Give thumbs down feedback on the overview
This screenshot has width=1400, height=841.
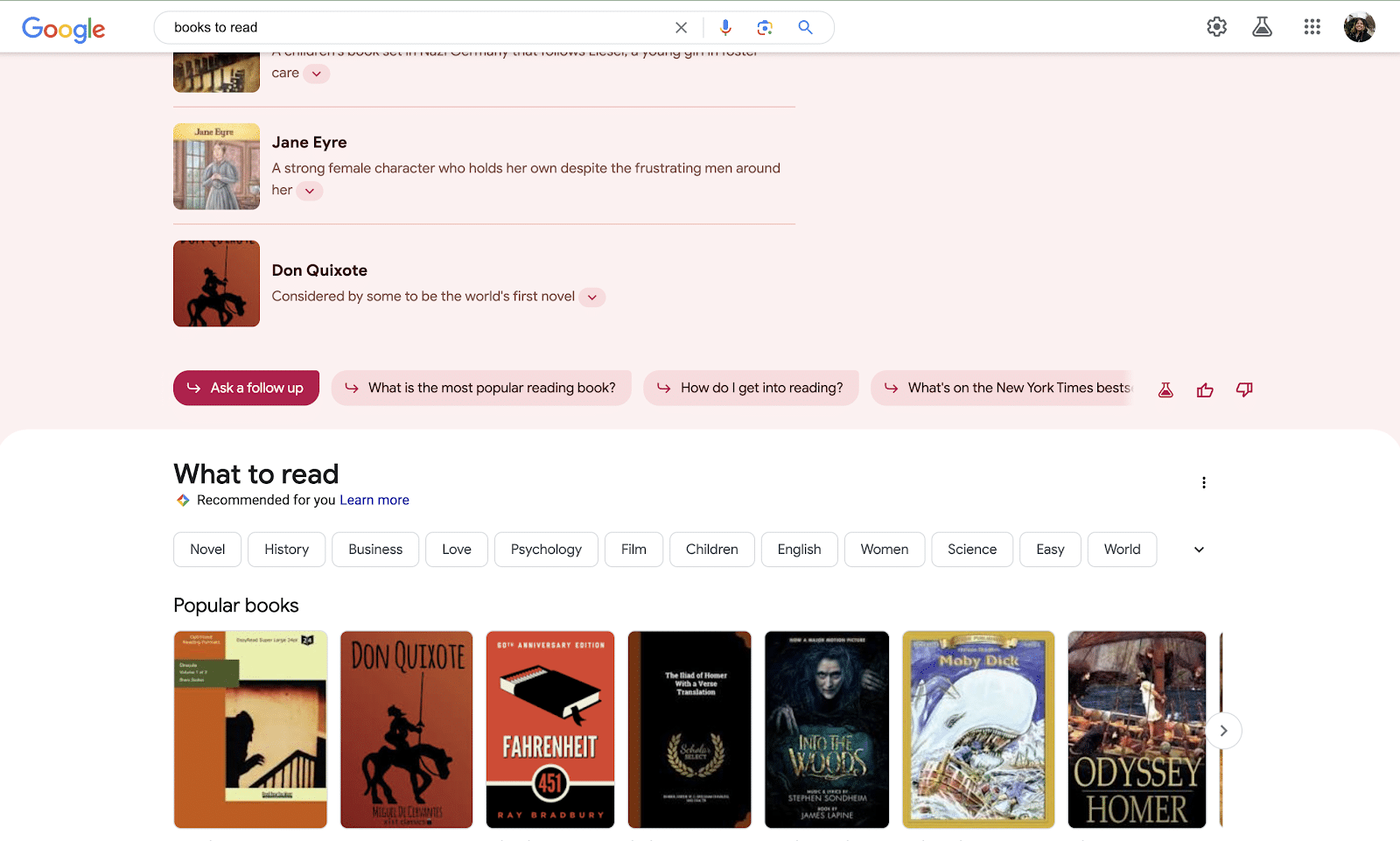point(1244,390)
